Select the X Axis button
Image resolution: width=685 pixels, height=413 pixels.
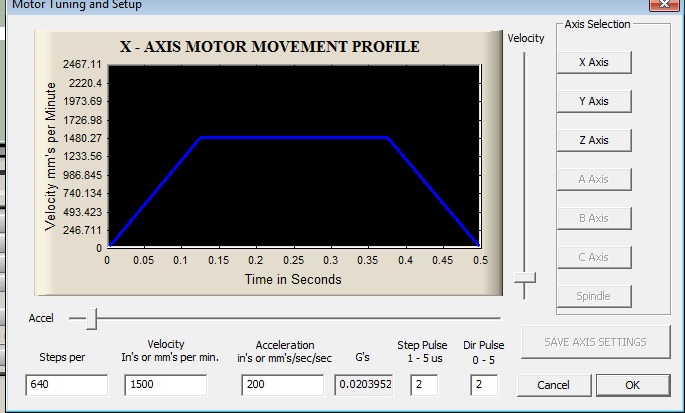coord(594,62)
